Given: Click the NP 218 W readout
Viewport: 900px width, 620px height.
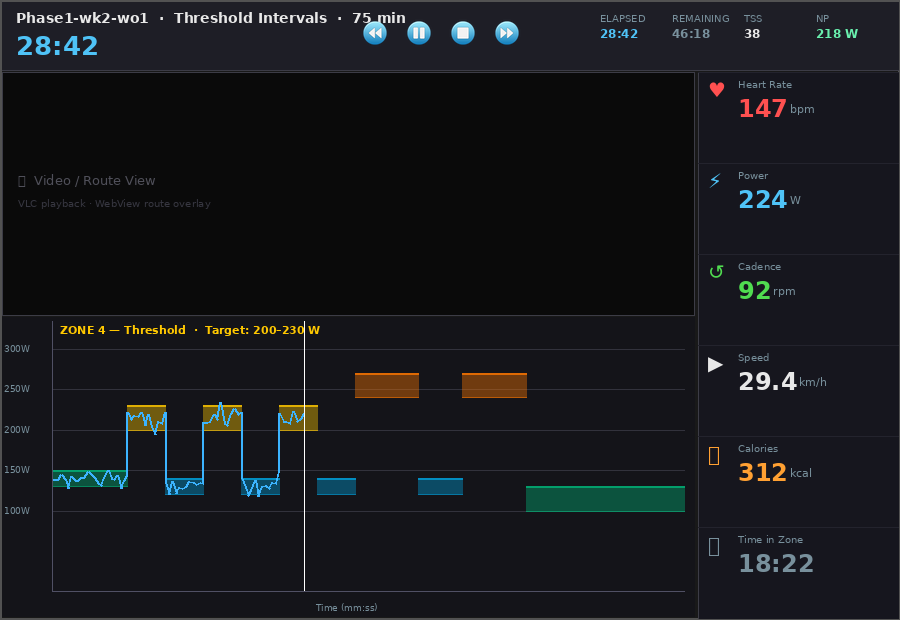Looking at the screenshot, I should point(837,32).
